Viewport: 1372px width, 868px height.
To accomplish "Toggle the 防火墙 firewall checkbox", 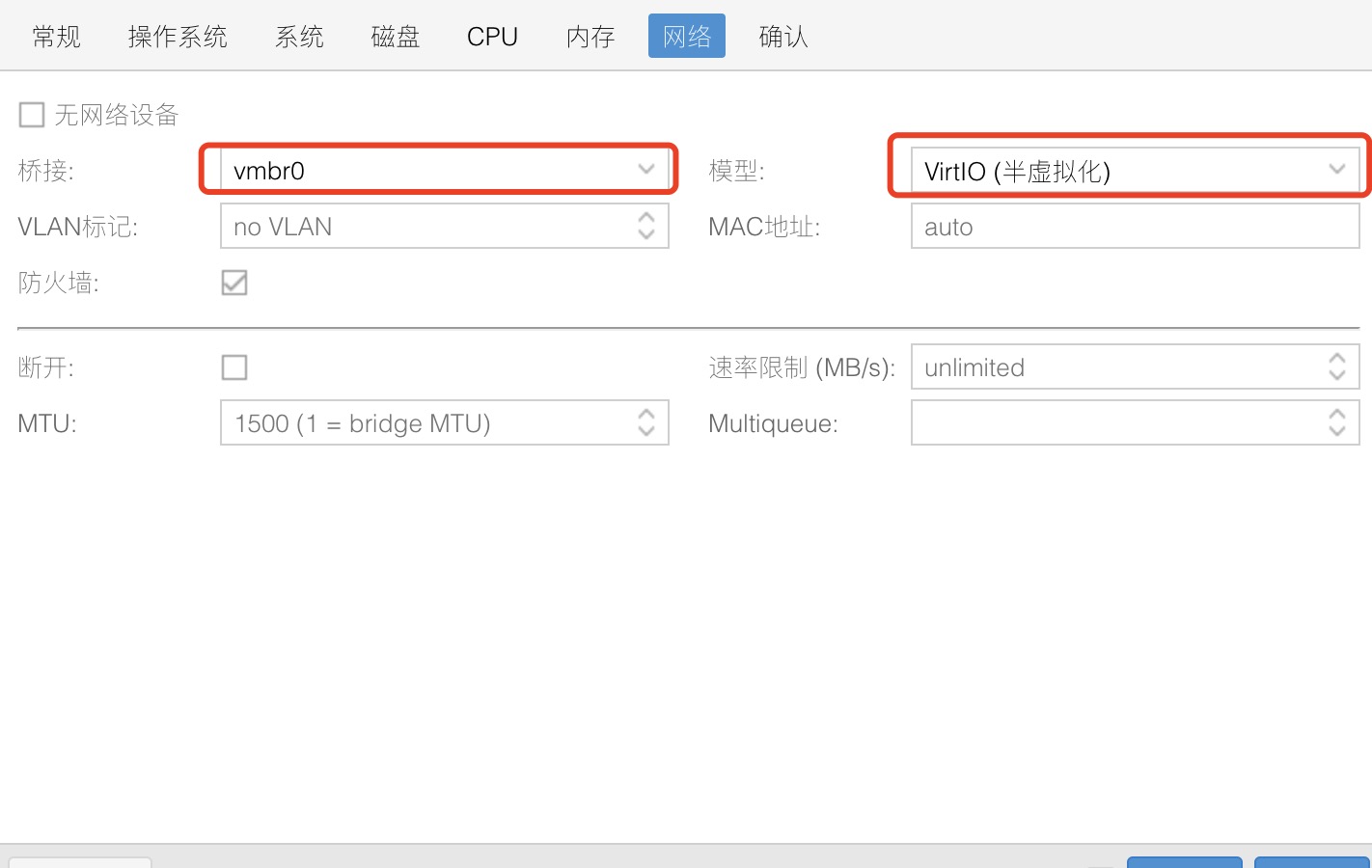I will click(x=234, y=283).
